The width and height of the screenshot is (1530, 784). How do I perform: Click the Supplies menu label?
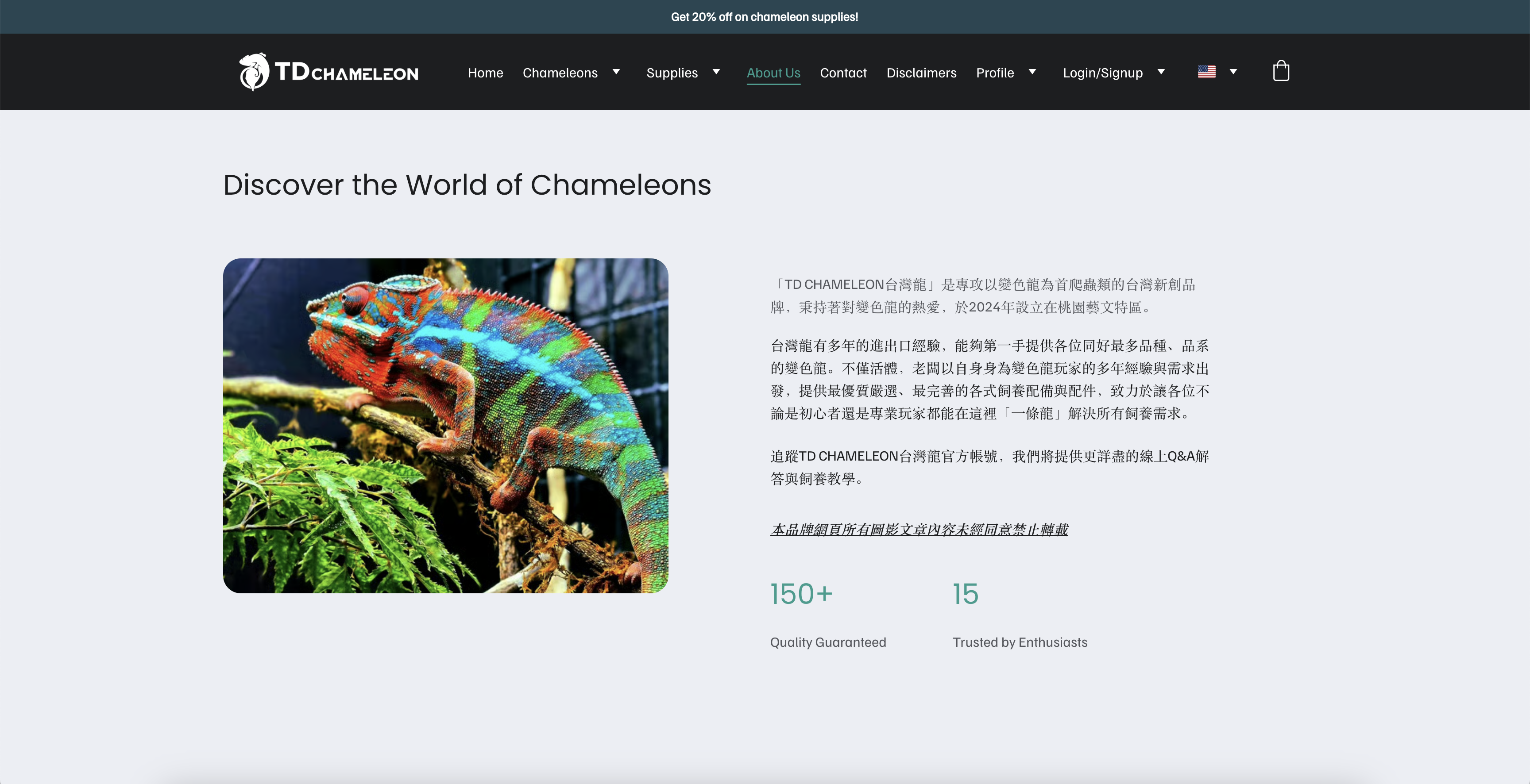pos(672,73)
